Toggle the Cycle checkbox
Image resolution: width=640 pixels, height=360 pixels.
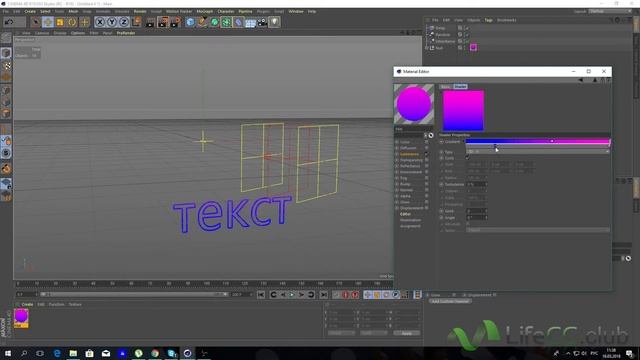pyautogui.click(x=468, y=158)
